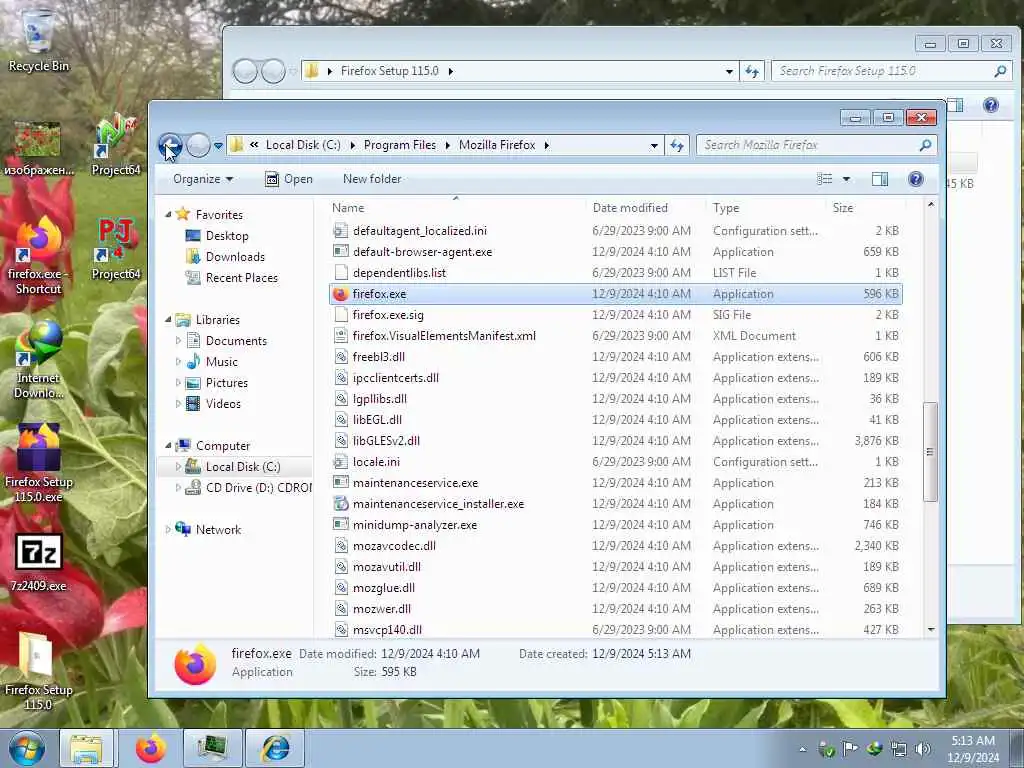Open Firefox from the taskbar
This screenshot has height=768, width=1024.
150,748
